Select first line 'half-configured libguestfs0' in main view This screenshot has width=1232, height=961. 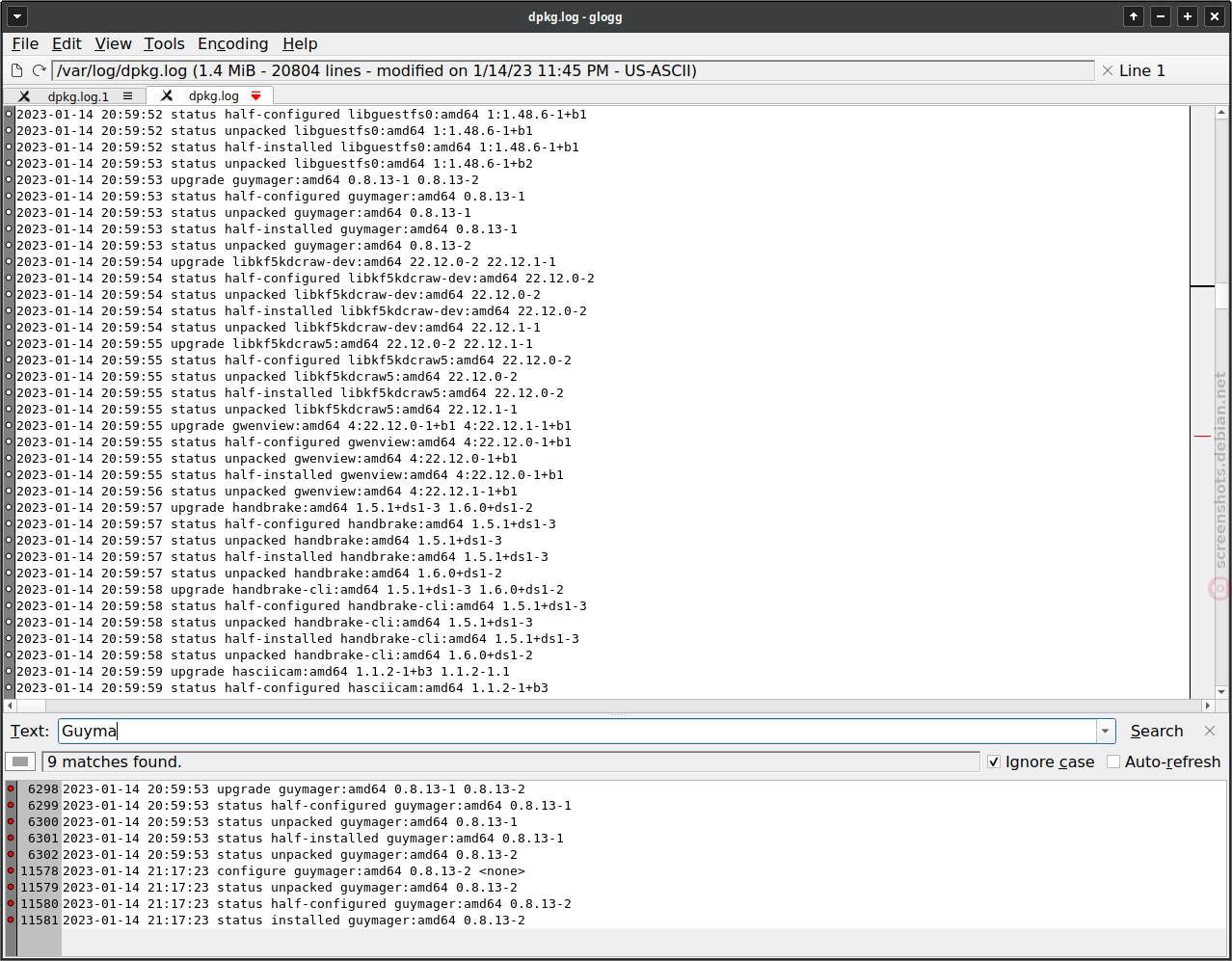coord(302,114)
